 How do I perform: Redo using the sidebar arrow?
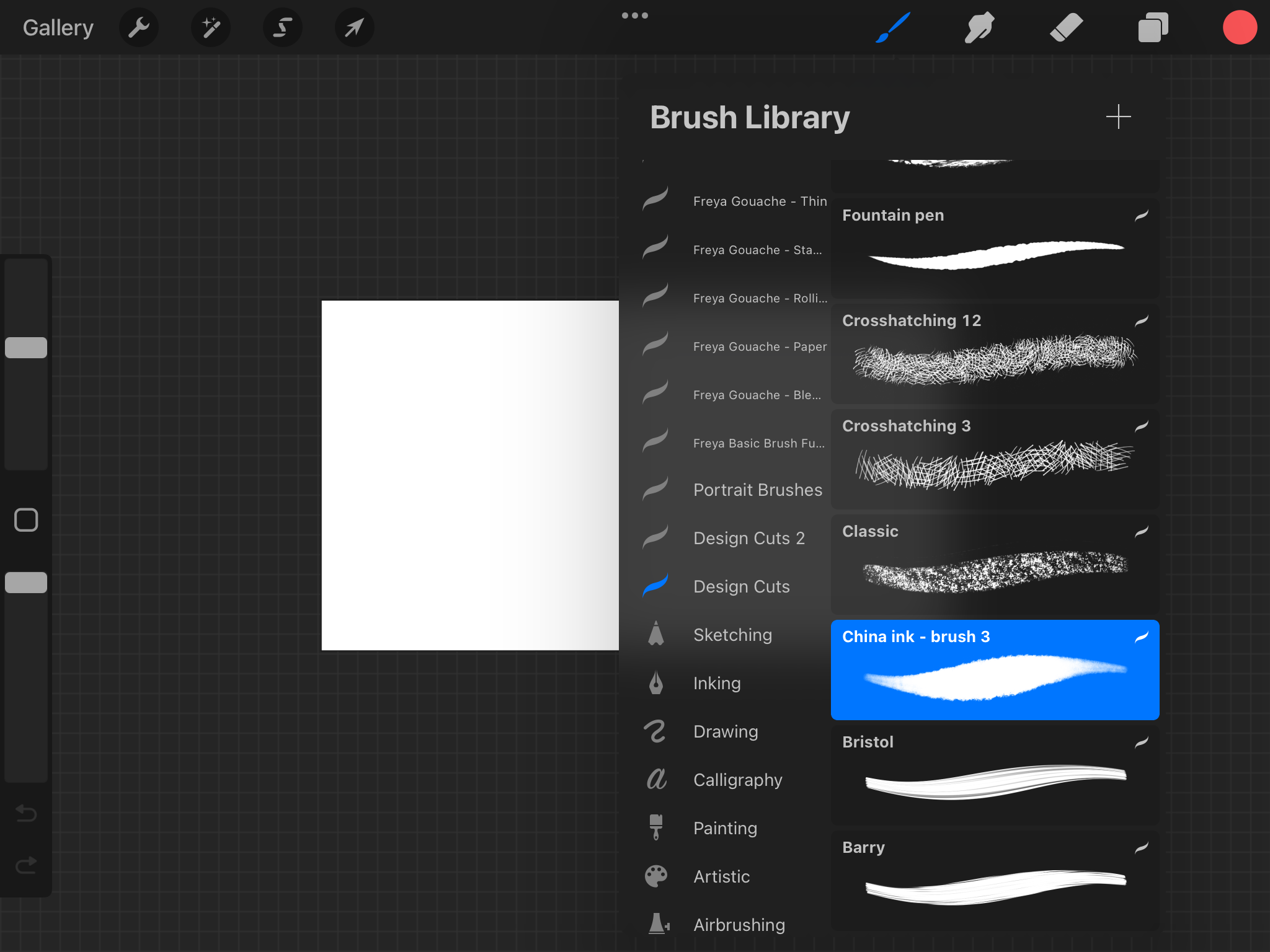(x=25, y=865)
